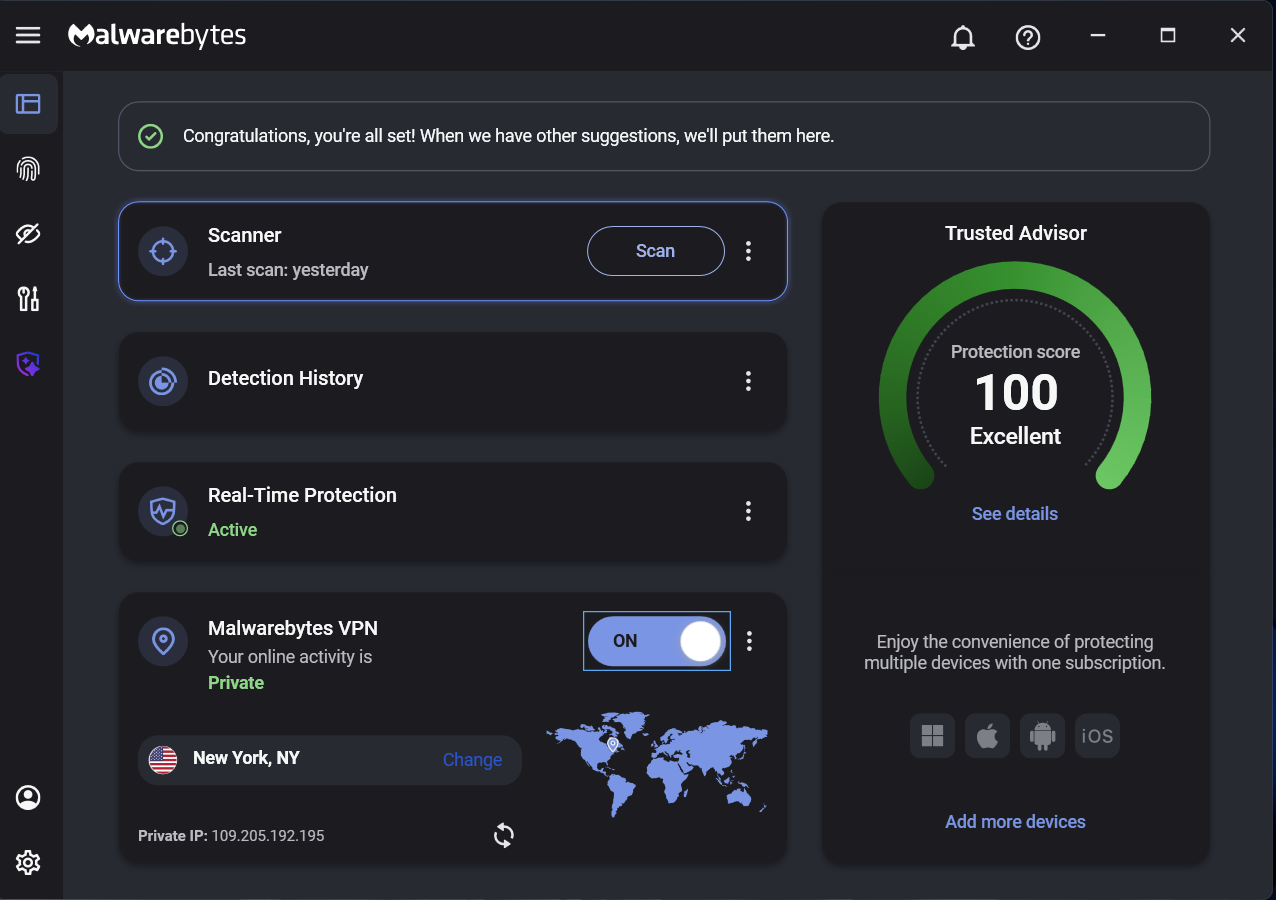1276x900 pixels.
Task: Open the crossed-eye privacy sidebar section
Action: (x=28, y=234)
